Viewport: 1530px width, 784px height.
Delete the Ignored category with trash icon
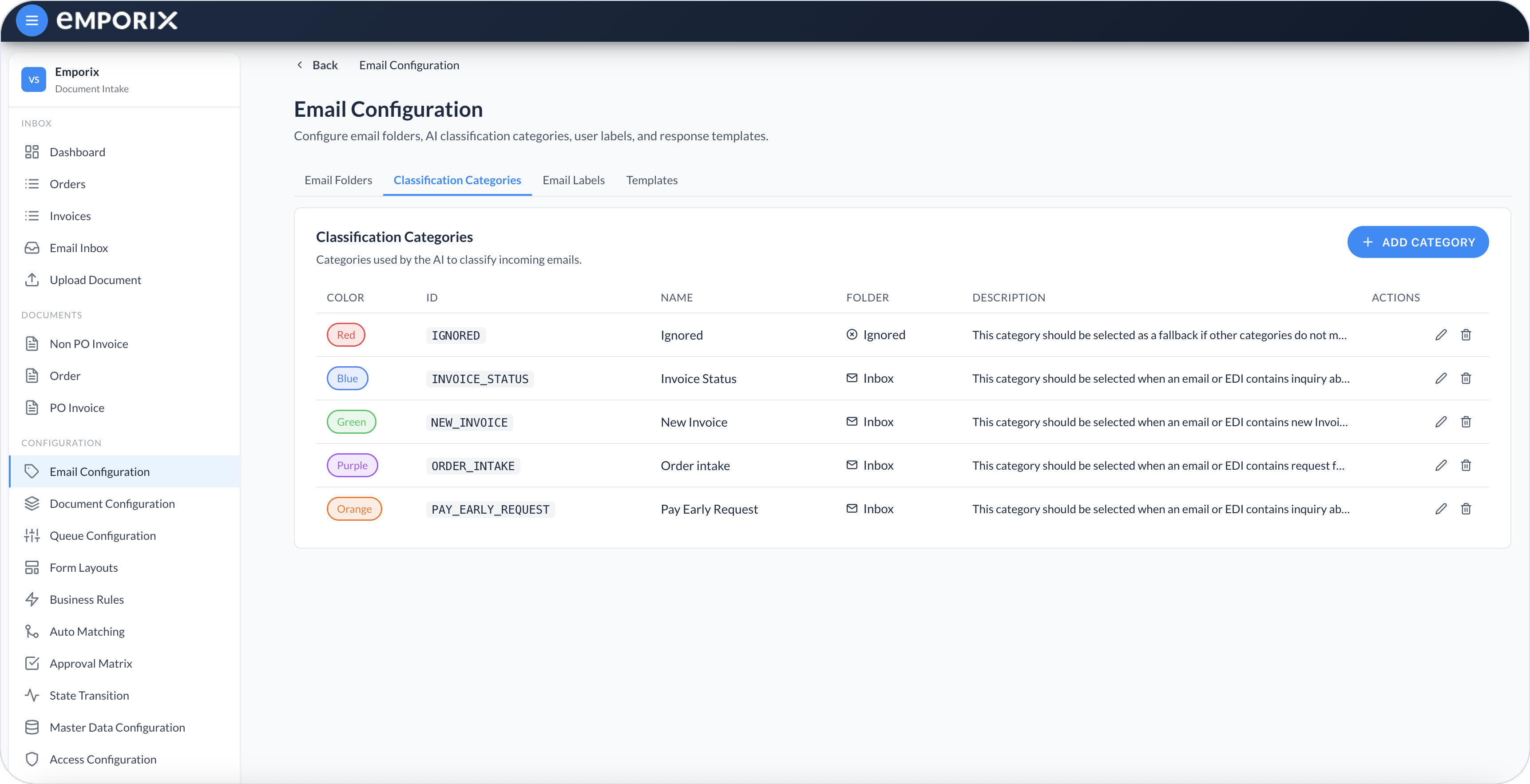coord(1466,335)
